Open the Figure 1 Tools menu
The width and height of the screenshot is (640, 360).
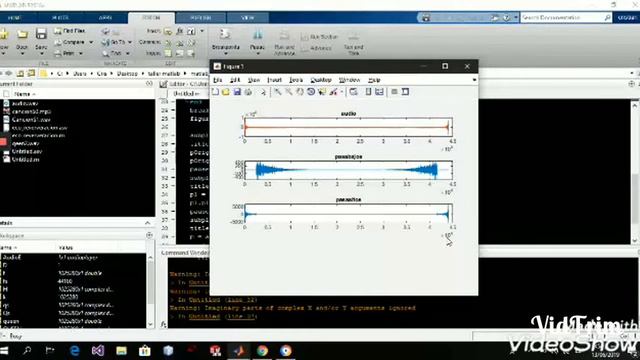[296, 80]
